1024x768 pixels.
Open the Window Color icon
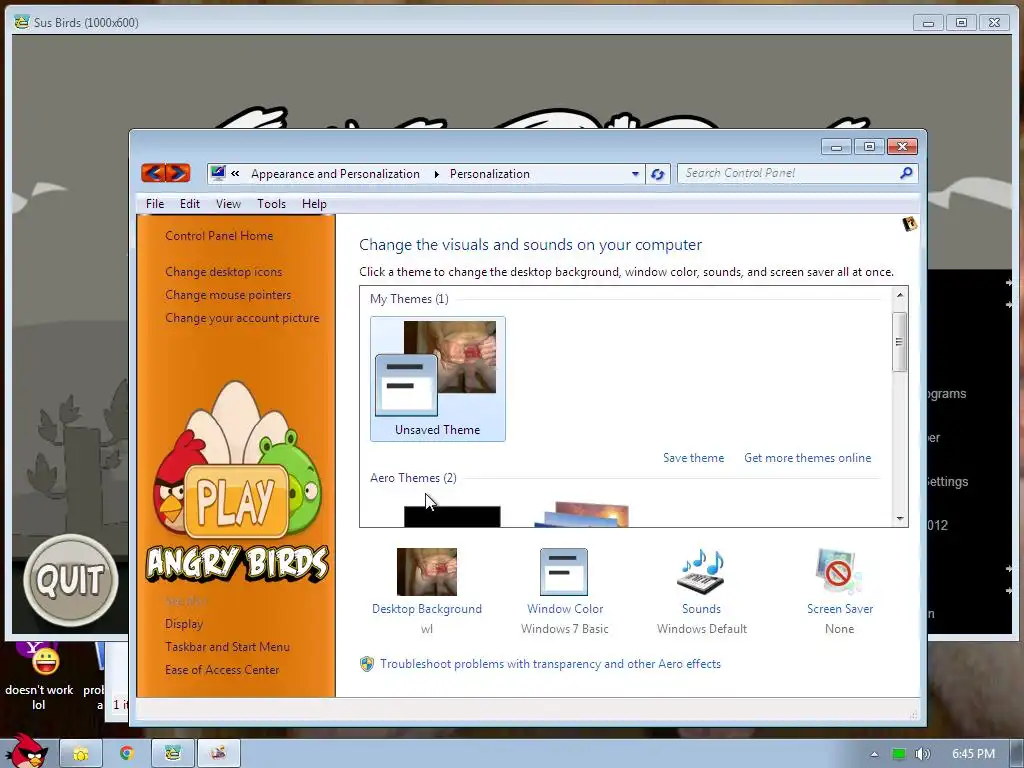coord(564,571)
